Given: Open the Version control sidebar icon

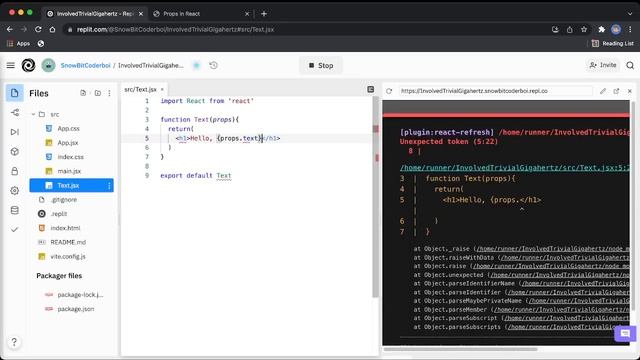Looking at the screenshot, I should coord(15,113).
